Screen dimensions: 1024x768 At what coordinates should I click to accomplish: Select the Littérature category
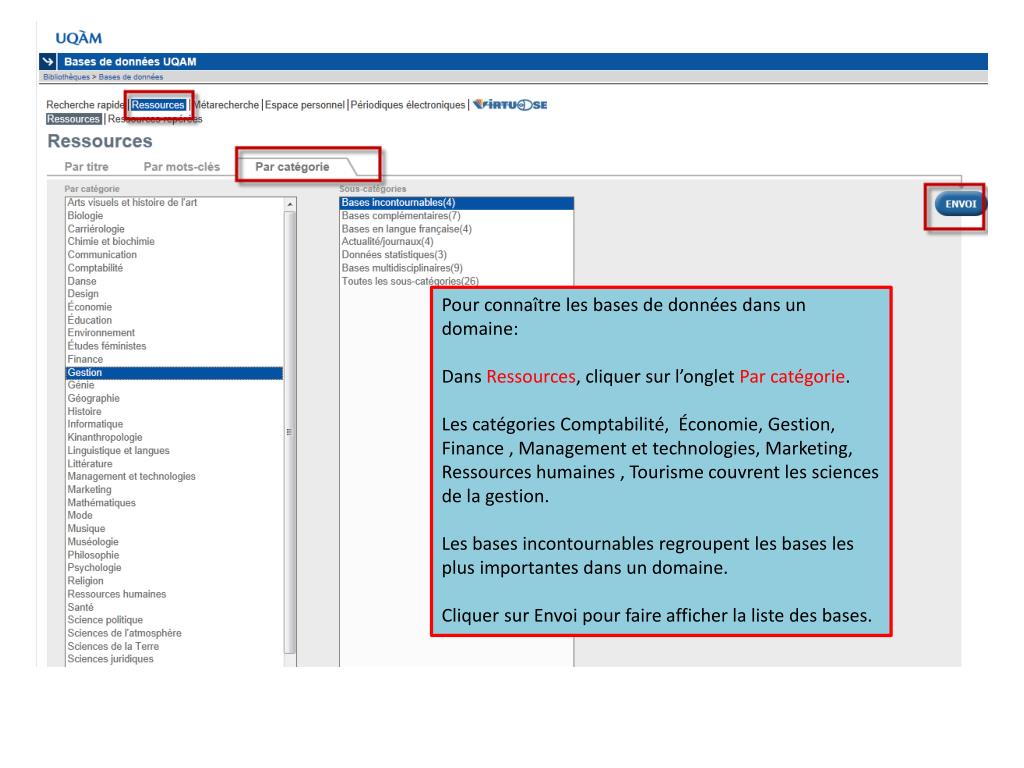(x=174, y=464)
